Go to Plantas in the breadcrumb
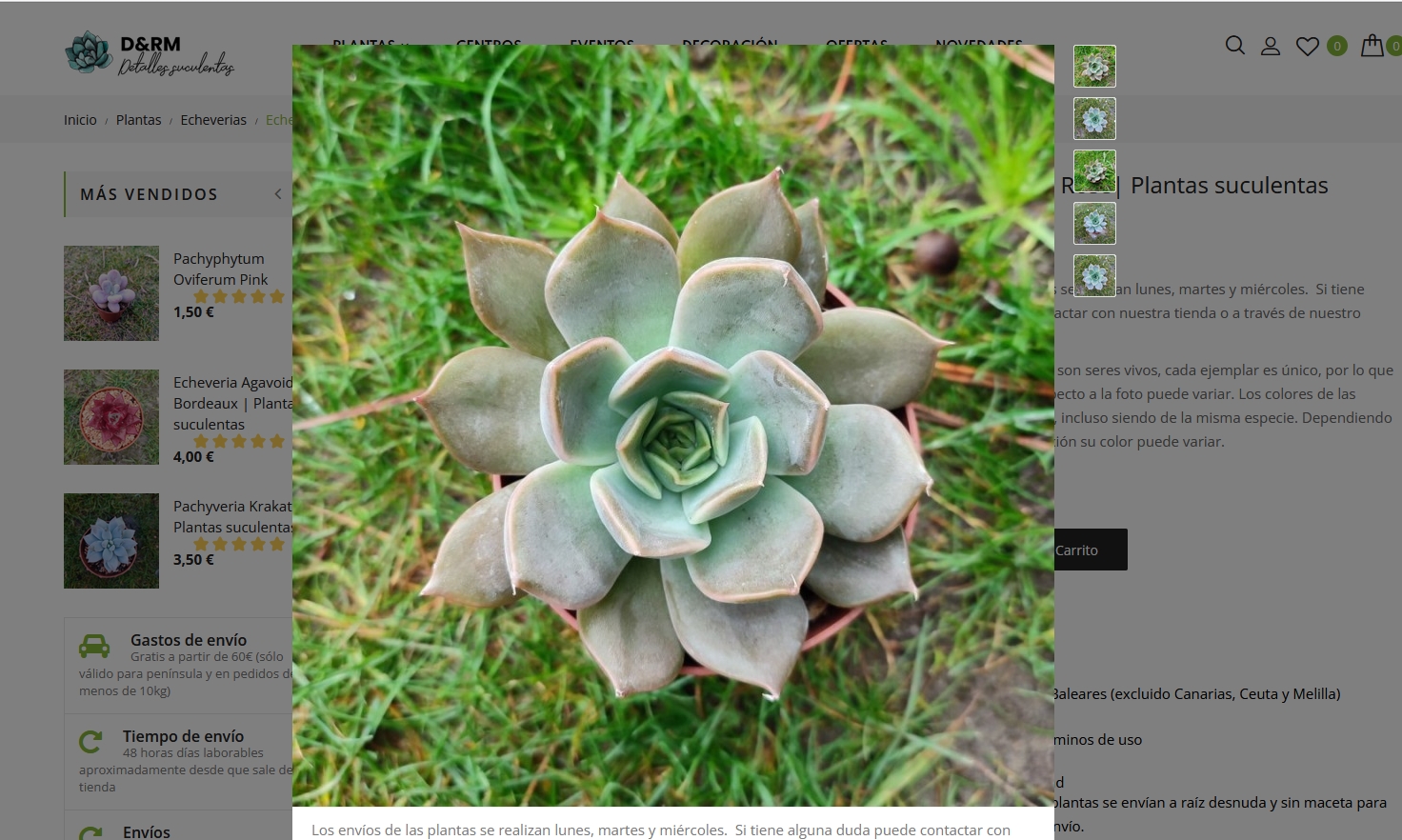This screenshot has height=840, width=1402. [138, 120]
